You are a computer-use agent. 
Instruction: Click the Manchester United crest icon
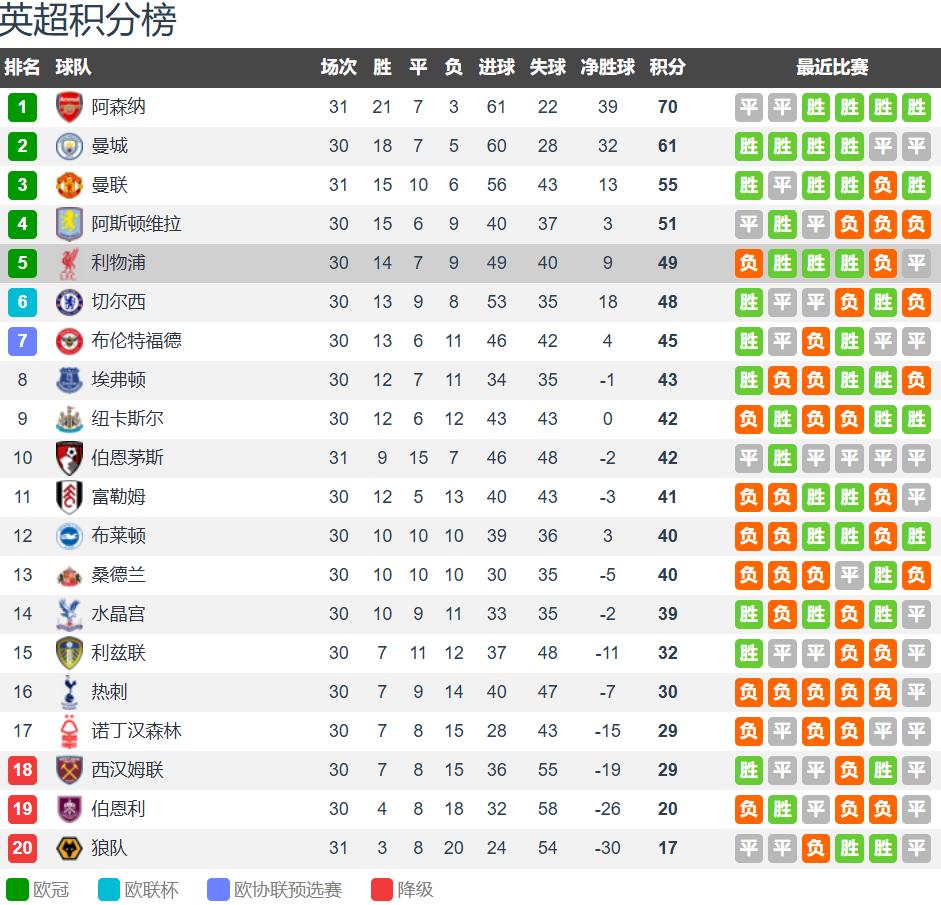click(x=69, y=185)
